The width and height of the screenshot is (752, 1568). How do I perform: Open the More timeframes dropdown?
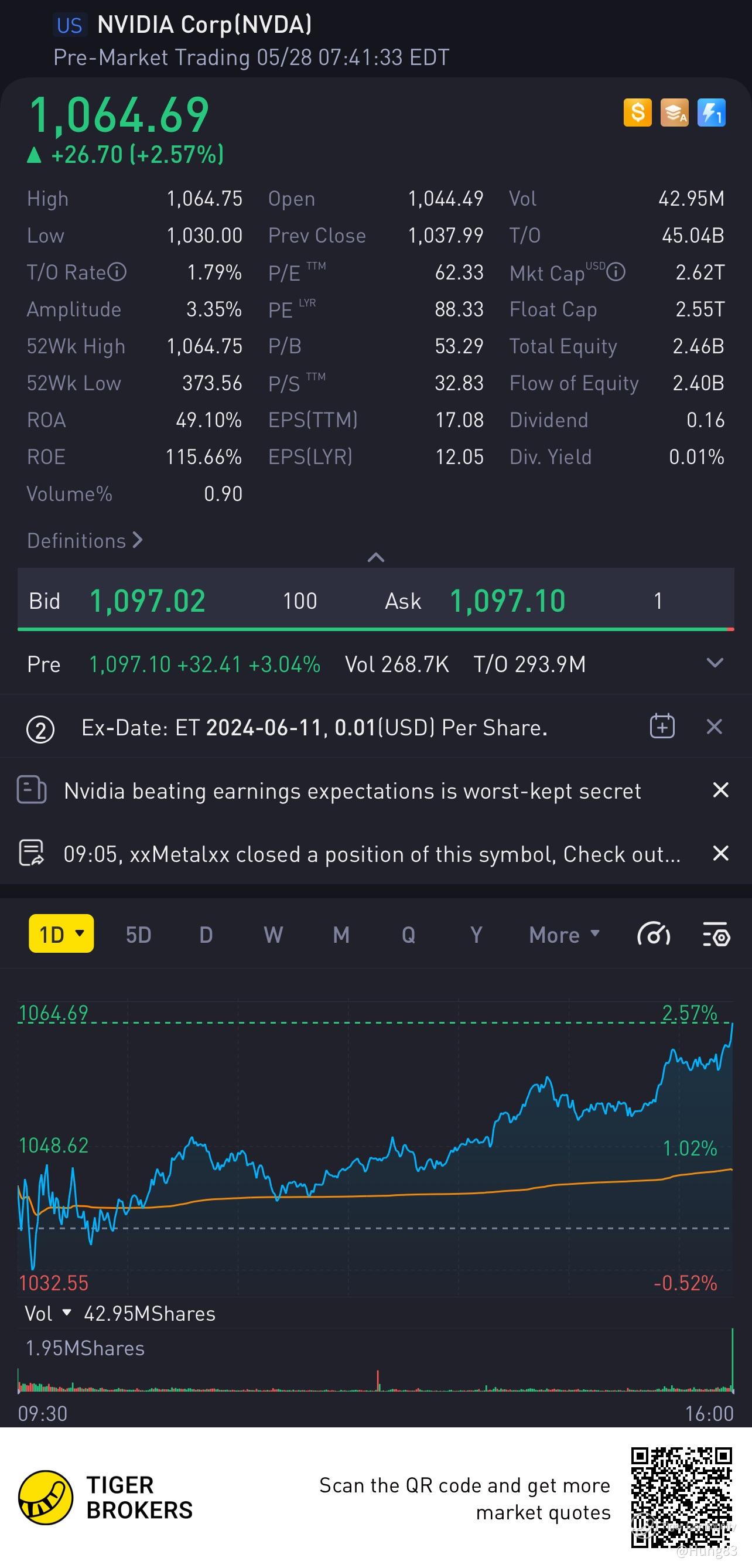pyautogui.click(x=564, y=935)
